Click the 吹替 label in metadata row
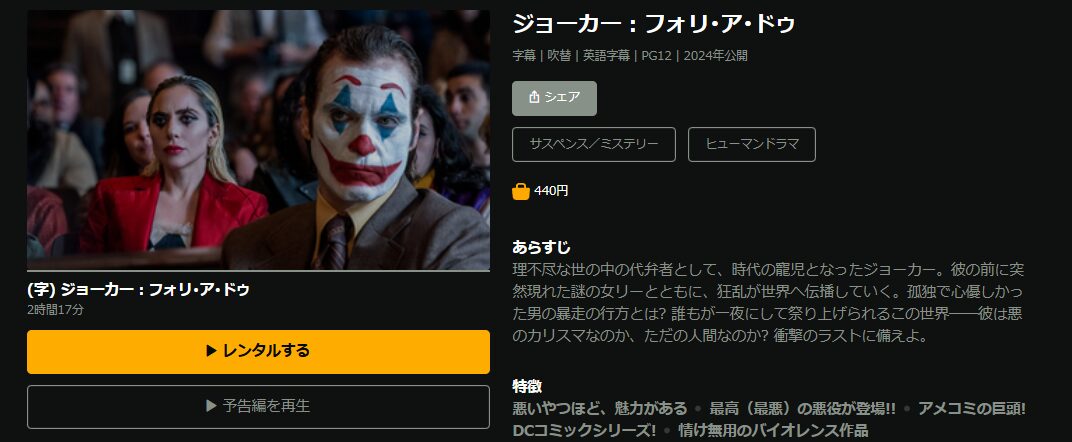 click(x=559, y=56)
